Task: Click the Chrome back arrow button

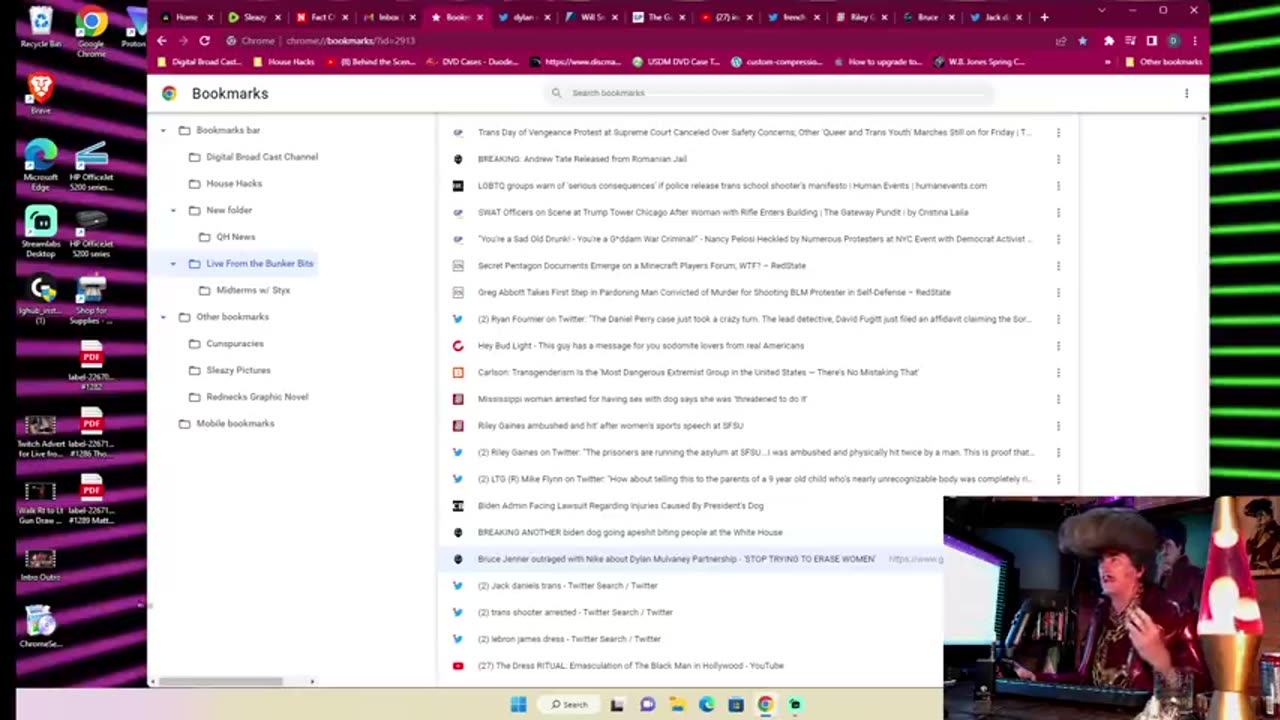Action: (x=162, y=41)
